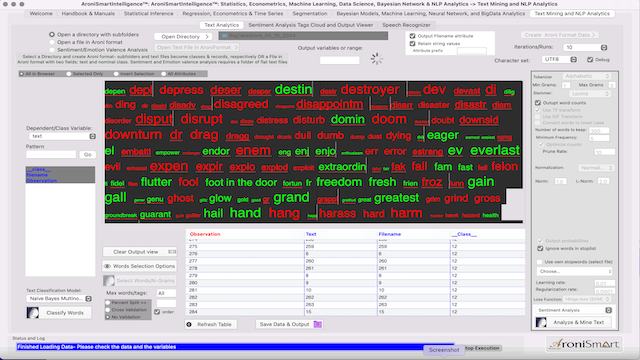Select 'All Attributes' radio button
Viewport: 640px width, 360px height.
164,74
